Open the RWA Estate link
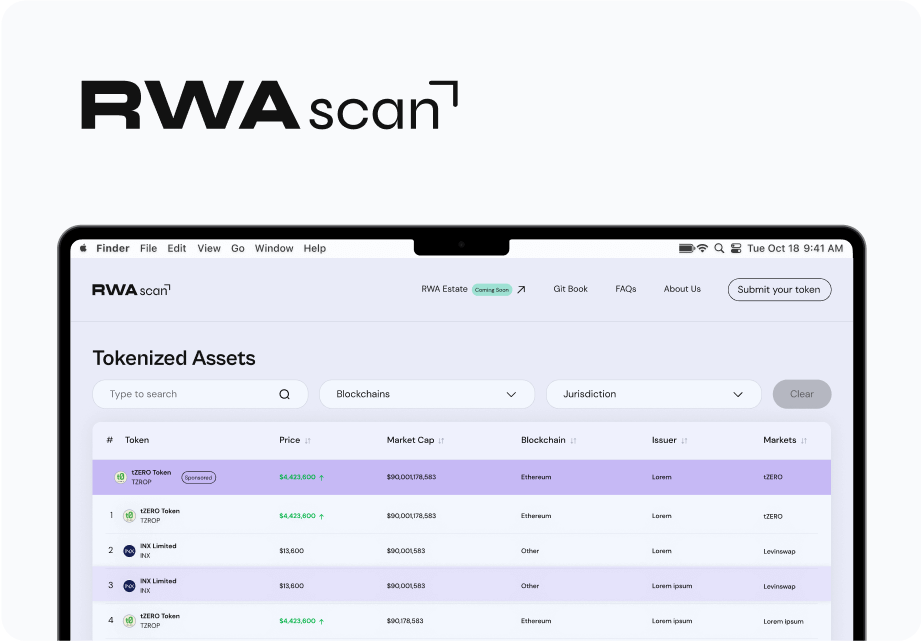 point(444,289)
